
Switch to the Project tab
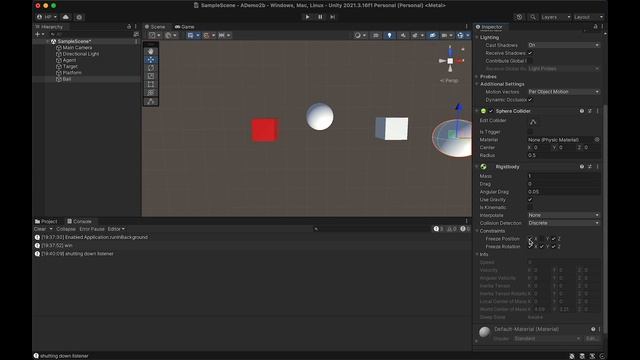click(x=46, y=221)
